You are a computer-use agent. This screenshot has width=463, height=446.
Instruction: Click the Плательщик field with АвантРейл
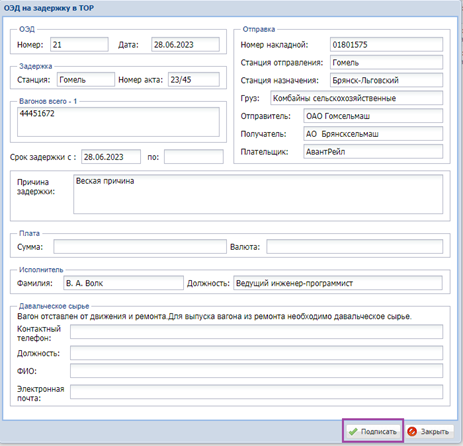[373, 152]
